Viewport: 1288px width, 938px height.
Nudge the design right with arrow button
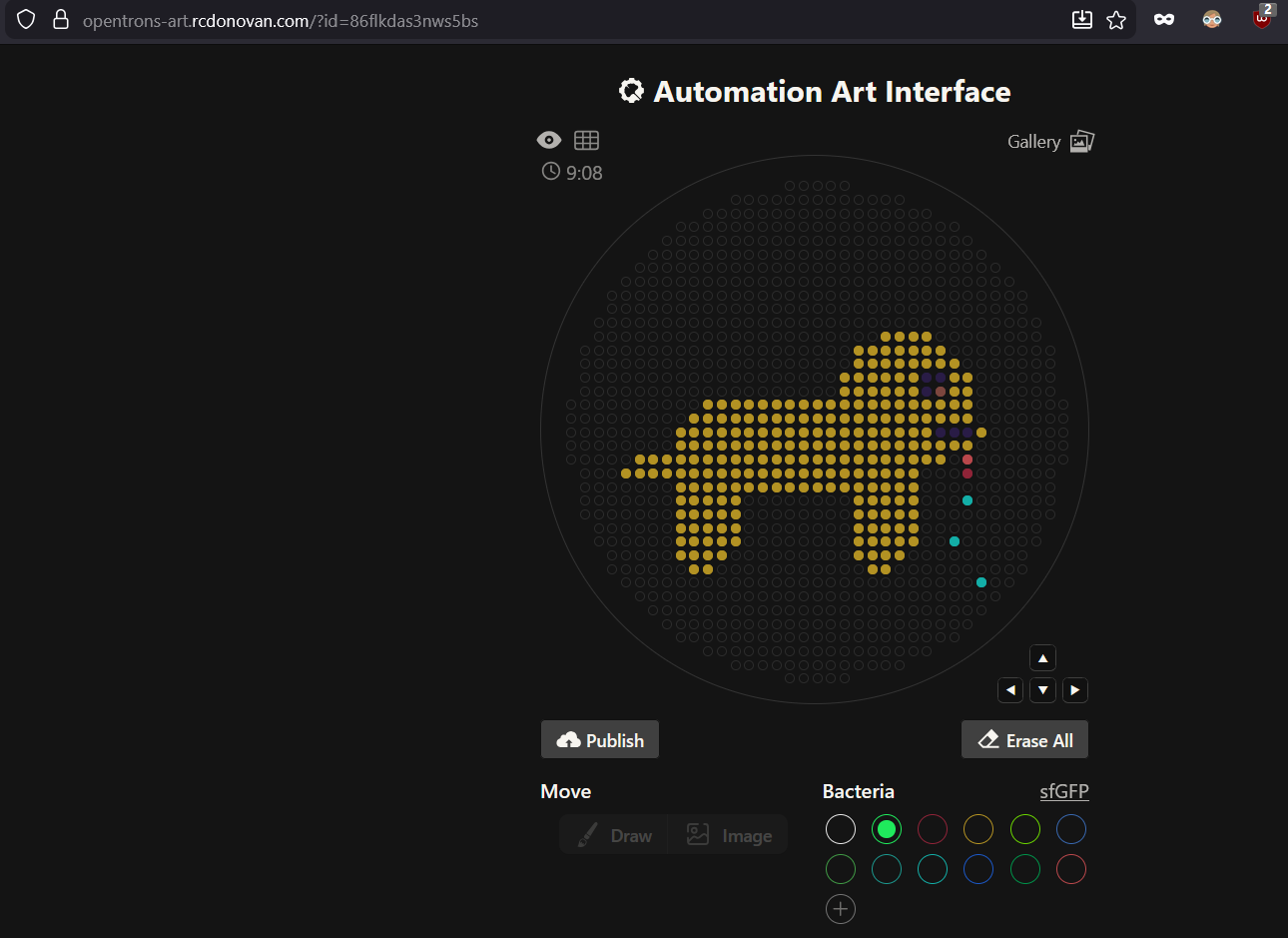coord(1074,690)
